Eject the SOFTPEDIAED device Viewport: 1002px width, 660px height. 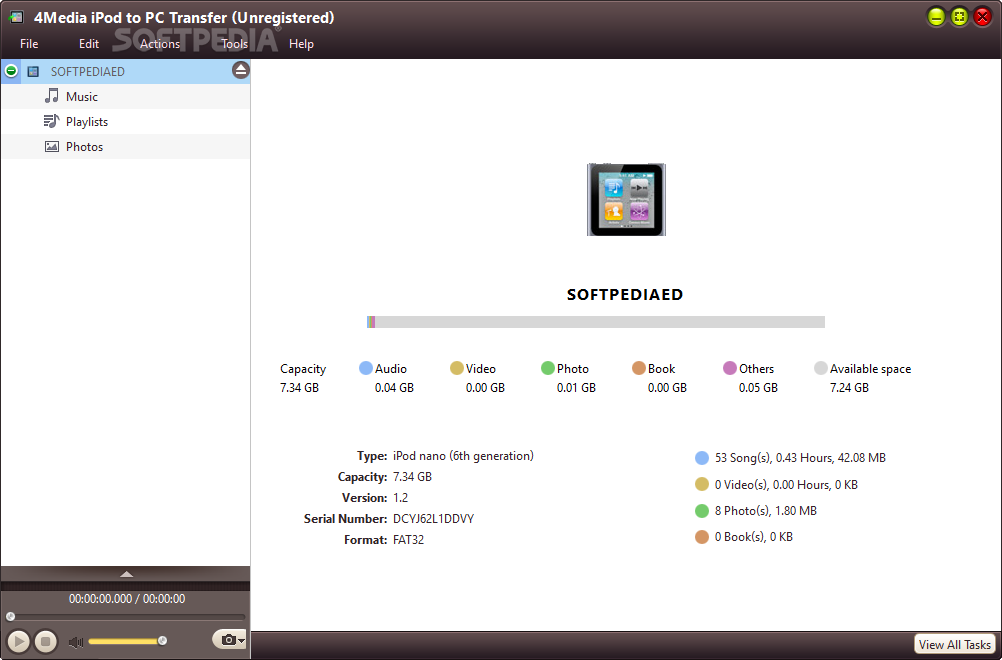[241, 70]
